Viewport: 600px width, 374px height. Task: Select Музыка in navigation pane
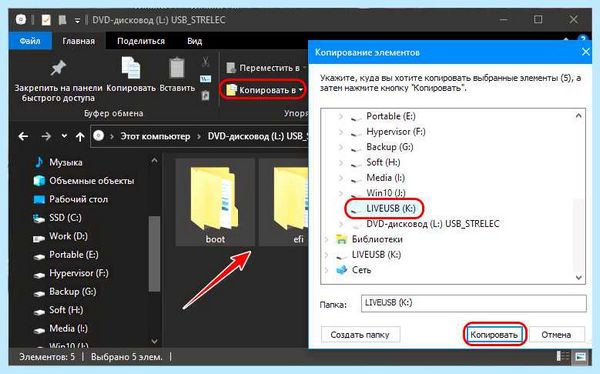click(65, 162)
